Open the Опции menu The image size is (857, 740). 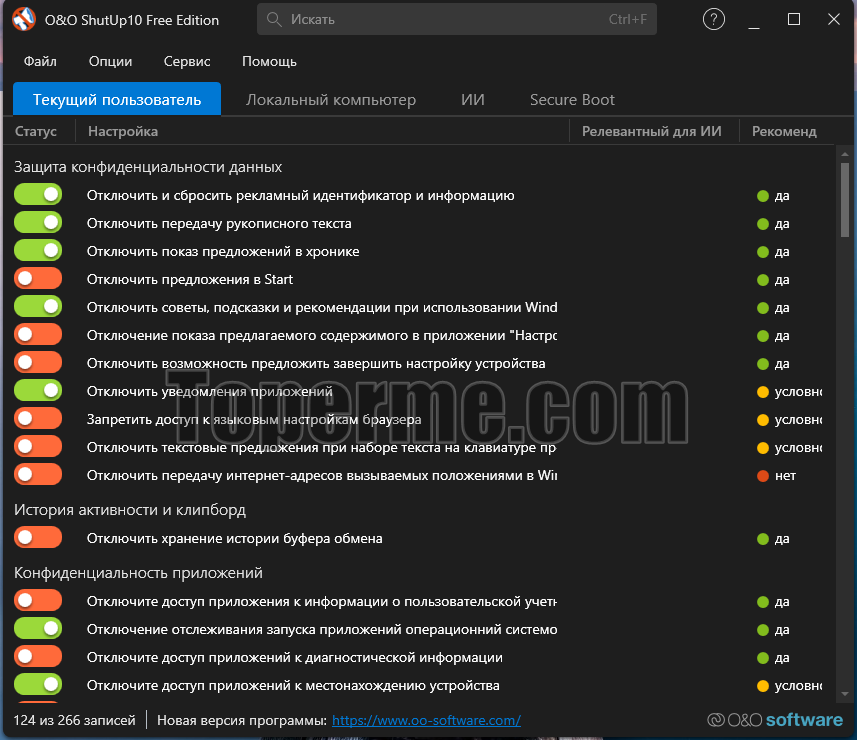(x=110, y=61)
